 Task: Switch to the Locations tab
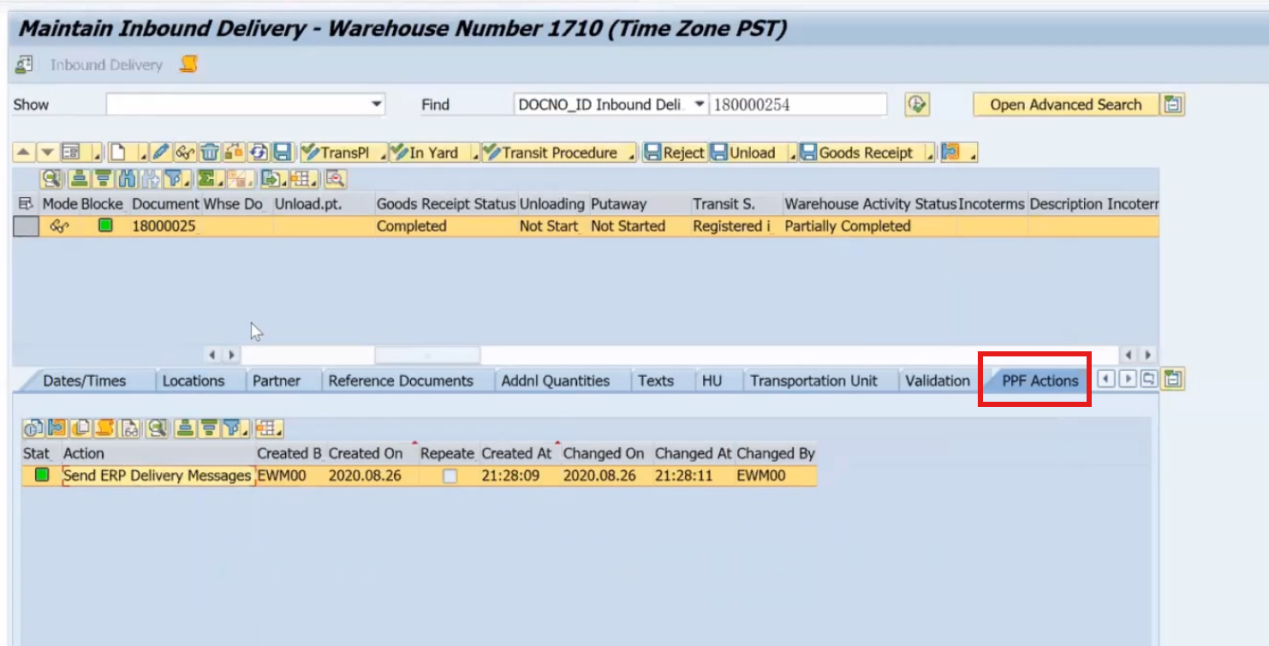click(193, 380)
